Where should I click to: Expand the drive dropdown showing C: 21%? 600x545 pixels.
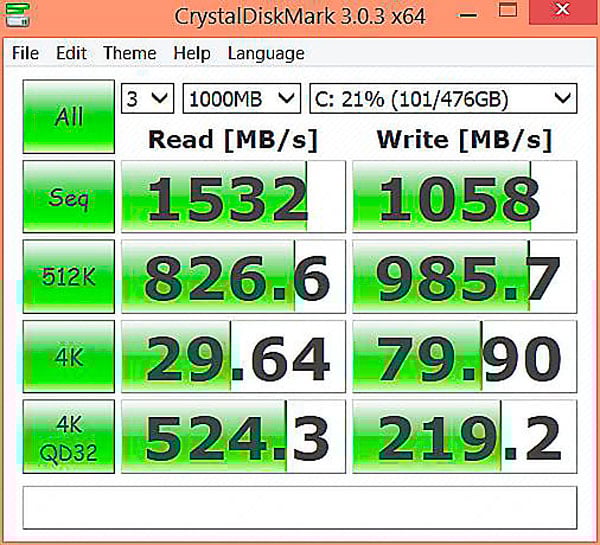(443, 99)
